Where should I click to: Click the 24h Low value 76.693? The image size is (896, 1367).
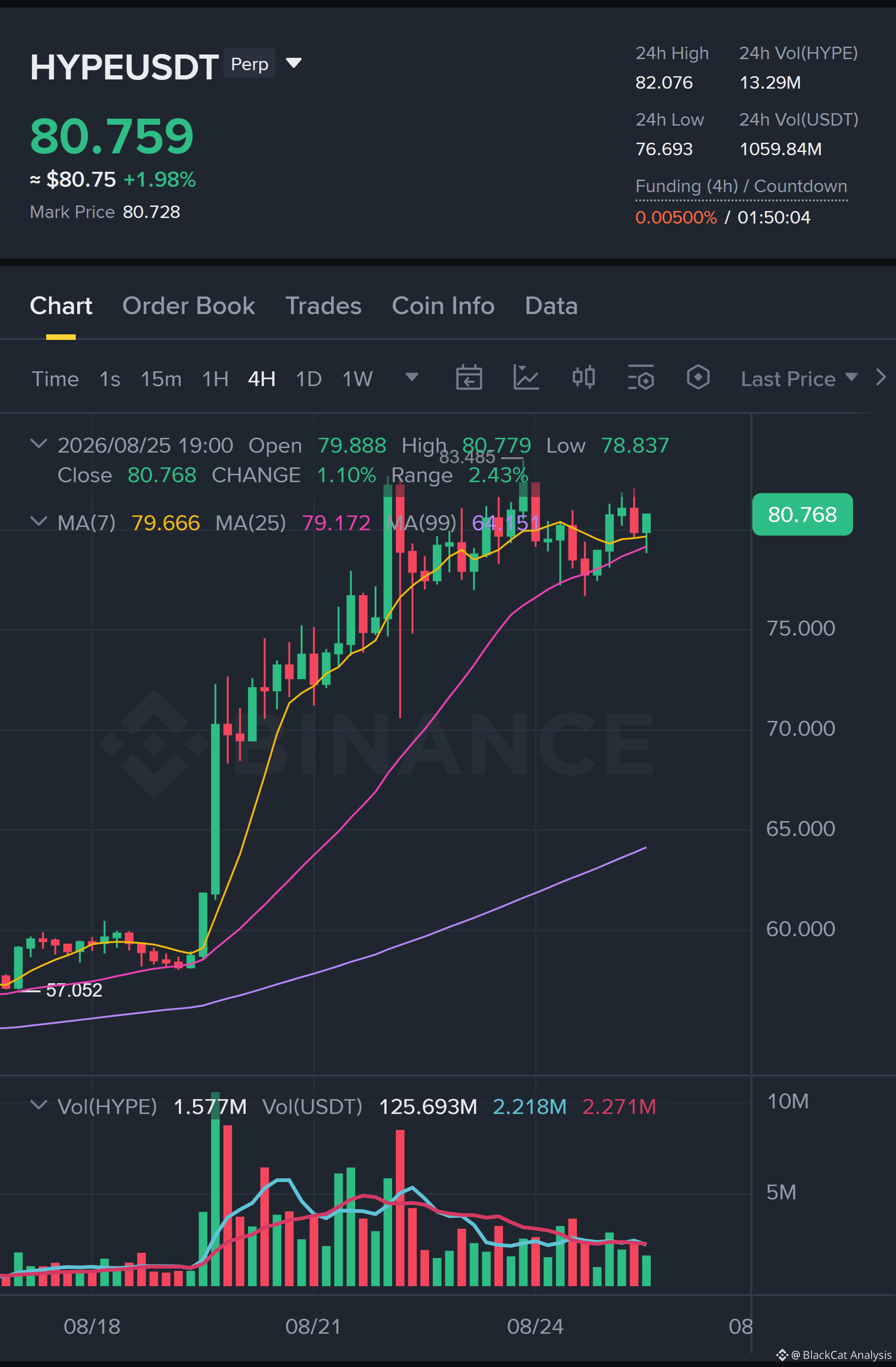point(664,149)
